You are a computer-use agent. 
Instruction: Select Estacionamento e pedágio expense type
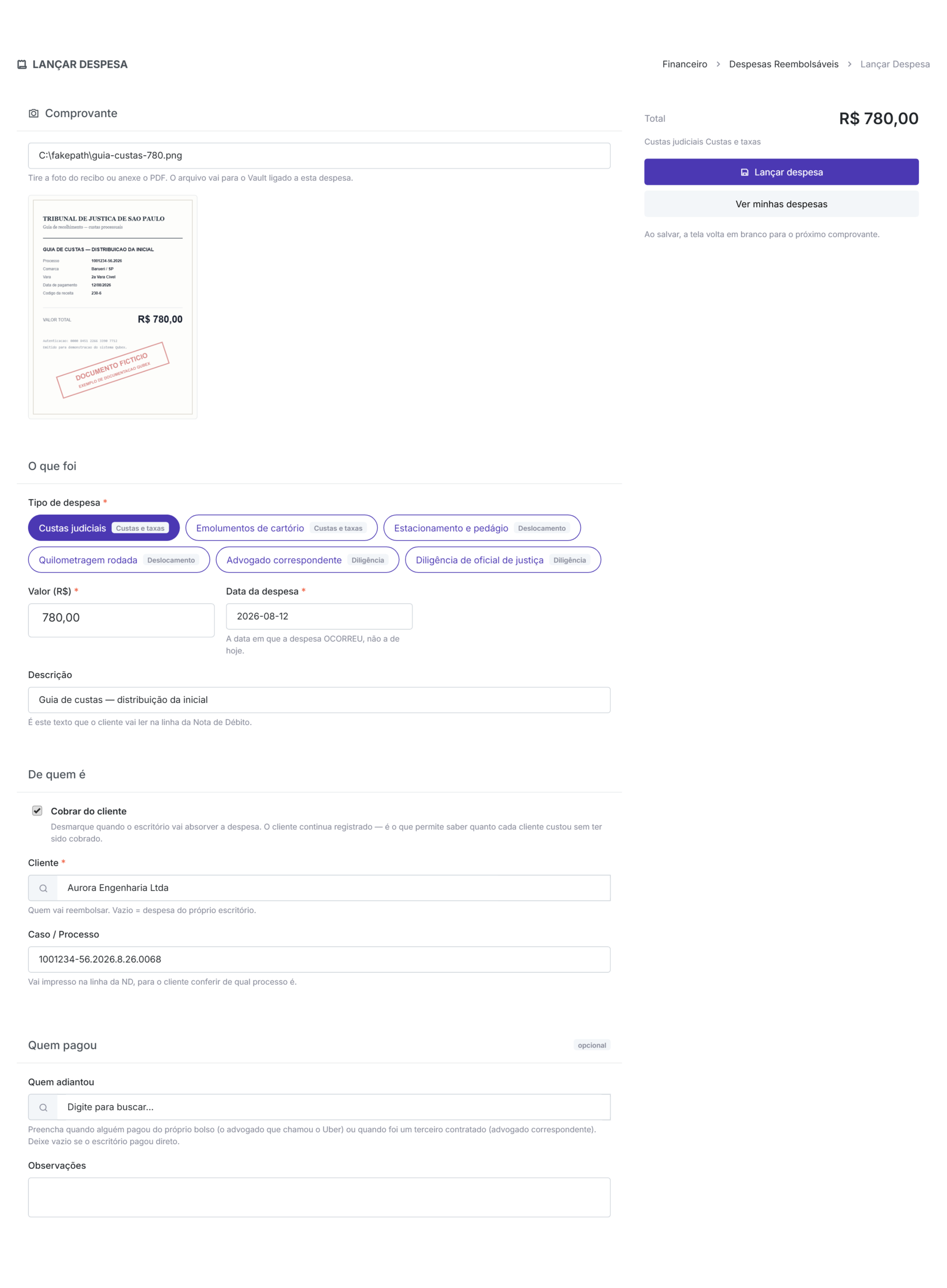482,528
